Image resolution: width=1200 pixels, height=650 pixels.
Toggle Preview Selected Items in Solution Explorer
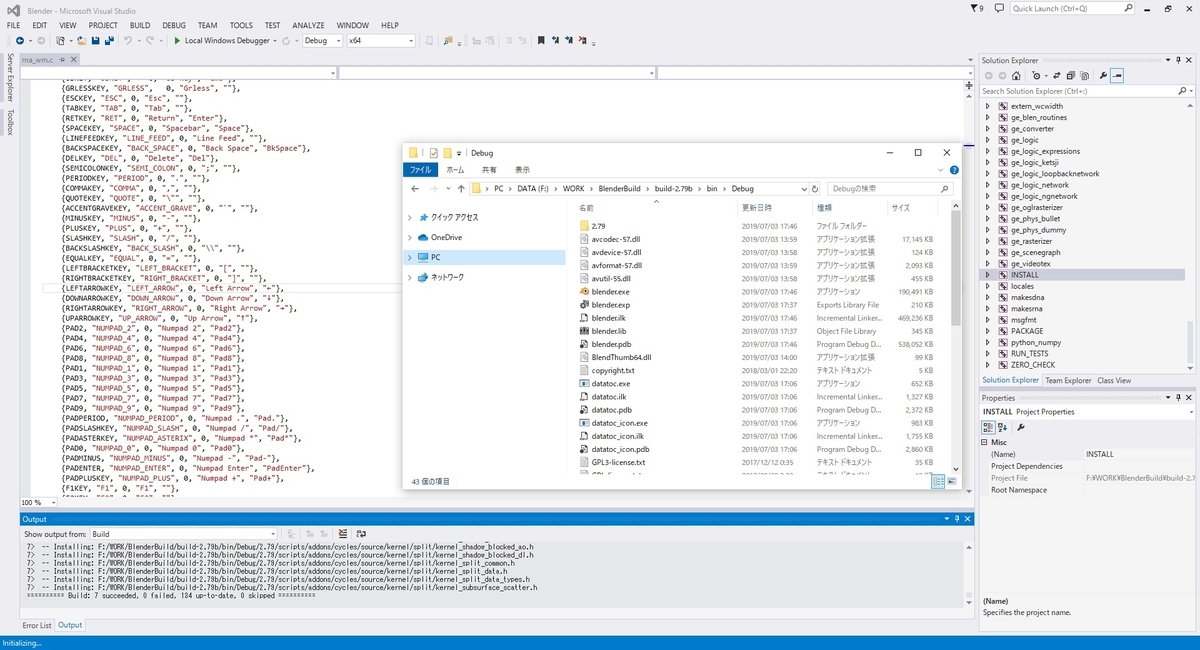1117,76
